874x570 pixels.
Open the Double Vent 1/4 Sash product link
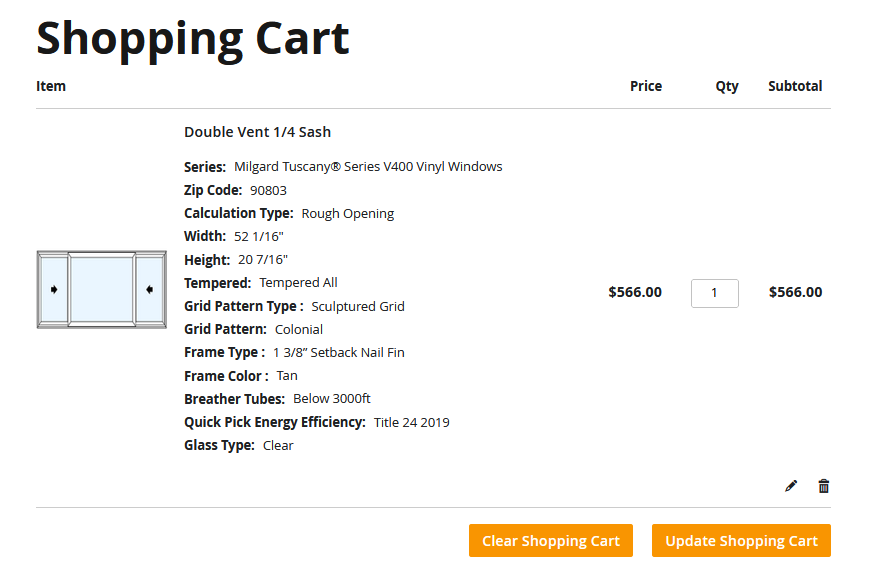pos(258,132)
